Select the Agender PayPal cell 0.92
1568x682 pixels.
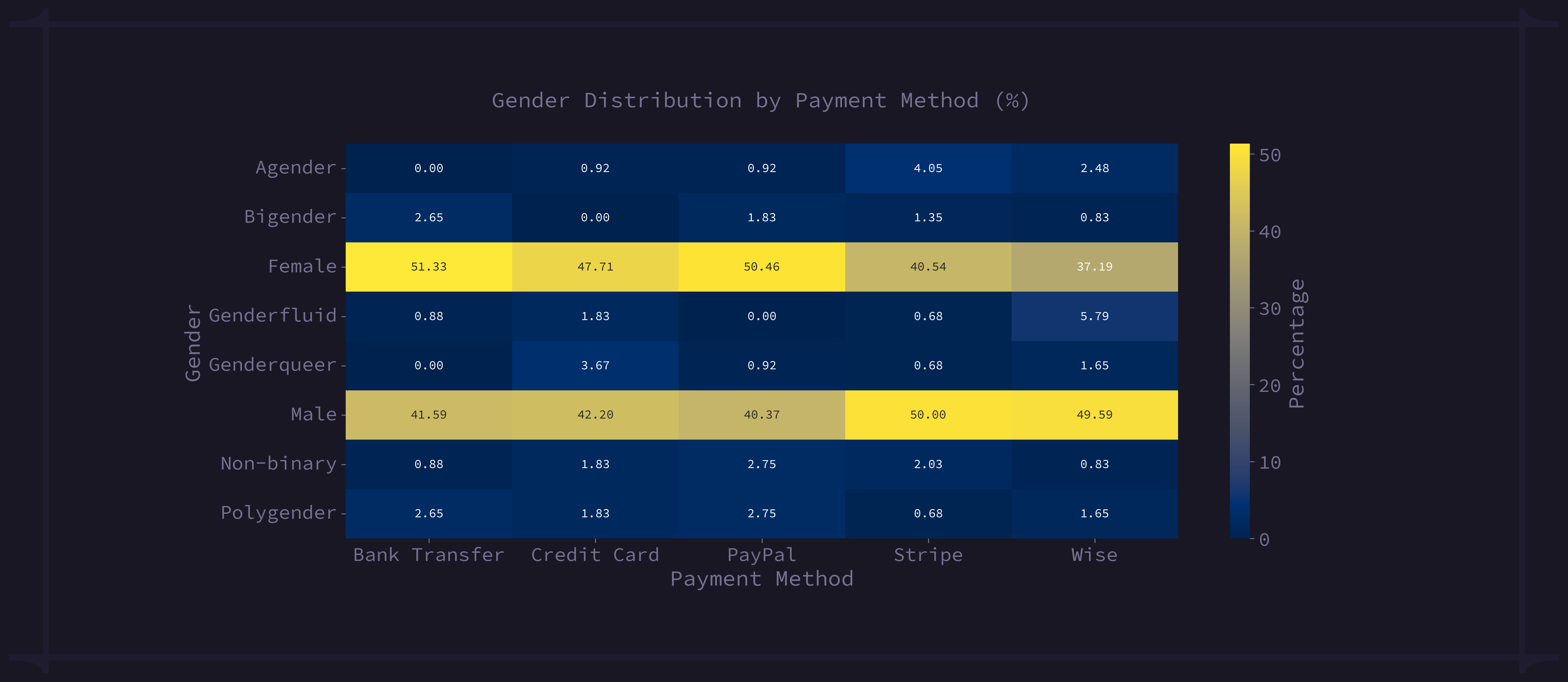tap(761, 168)
